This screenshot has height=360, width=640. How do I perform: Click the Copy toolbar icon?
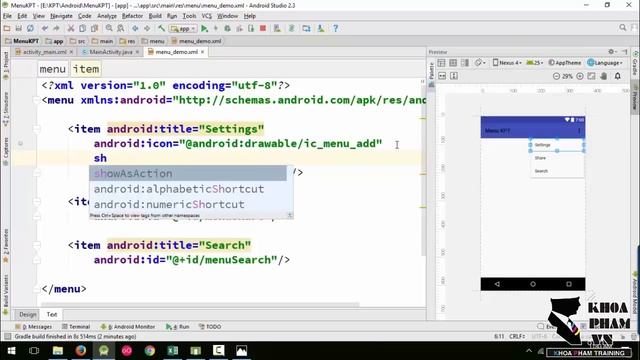coord(82,28)
